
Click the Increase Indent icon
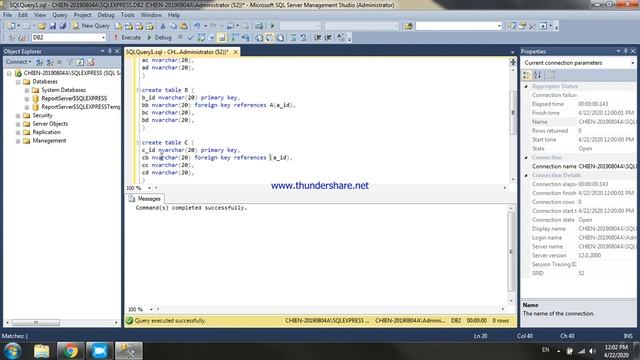328,38
